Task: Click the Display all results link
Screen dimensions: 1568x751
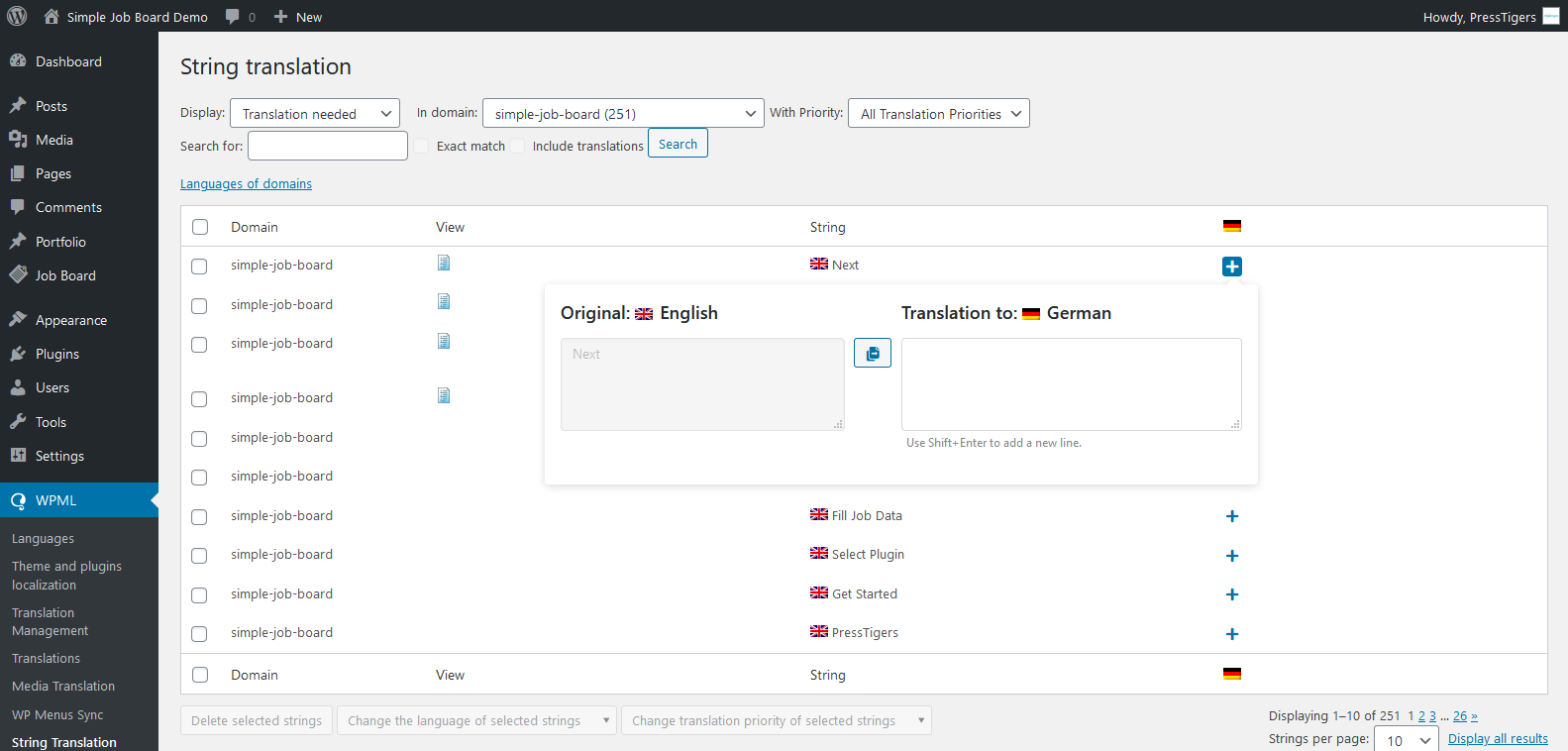Action: click(1498, 739)
